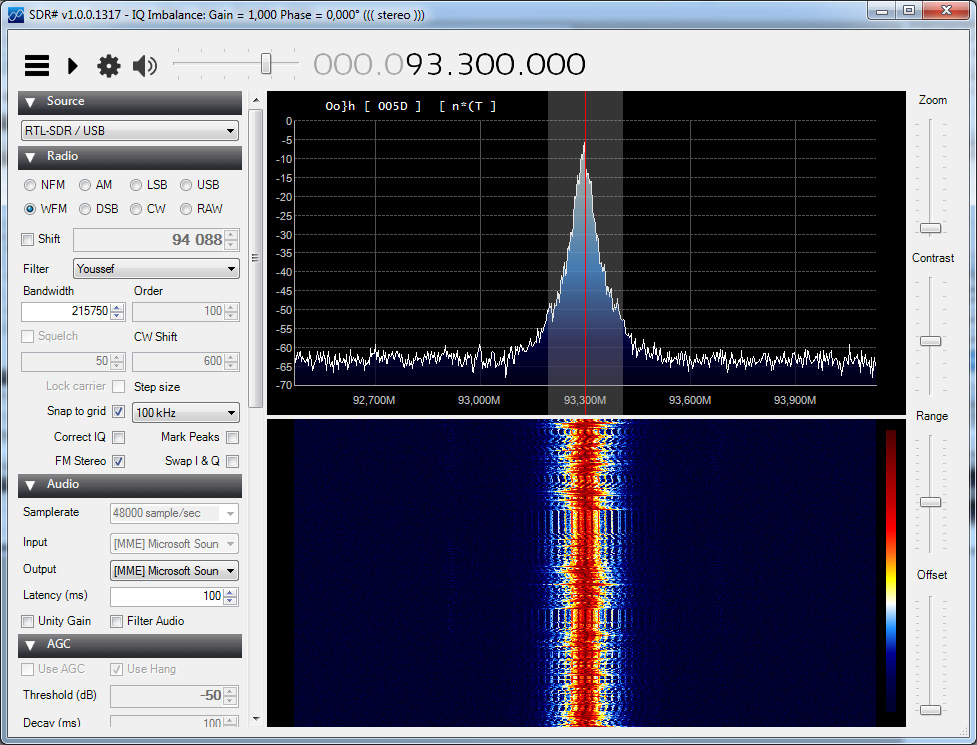Enable Correct IQ checkbox
The width and height of the screenshot is (977, 745).
pyautogui.click(x=118, y=437)
